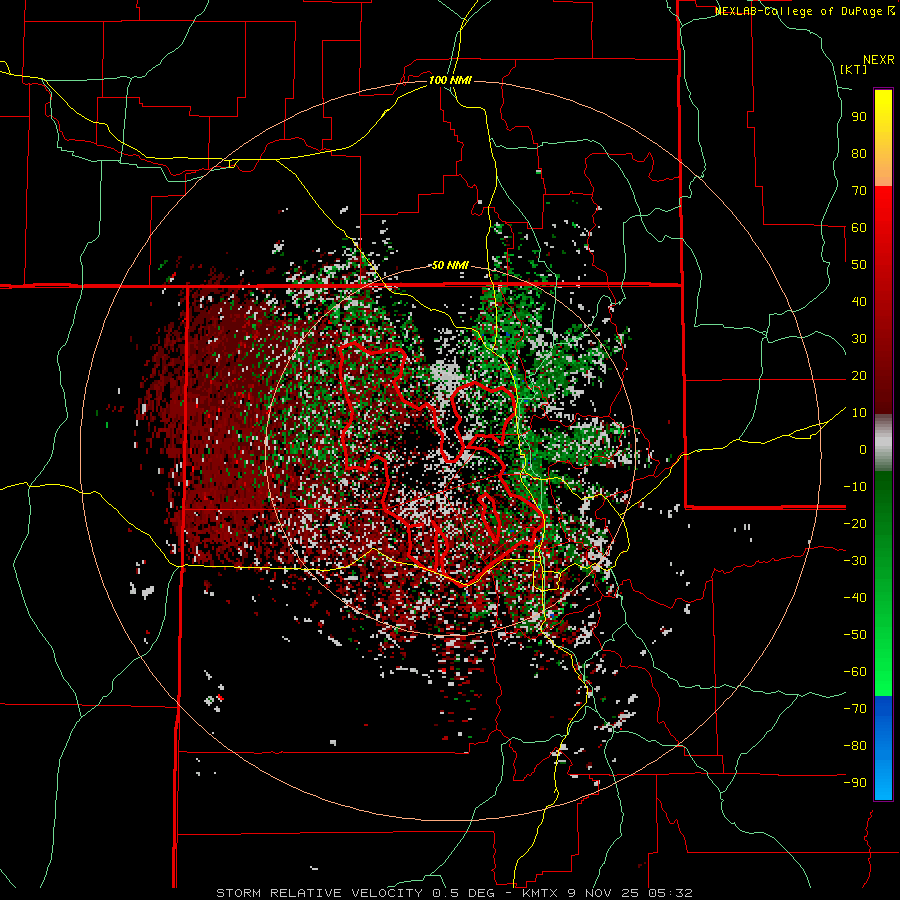Image resolution: width=900 pixels, height=900 pixels.
Task: Click the 0 value on the velocity scale
Action: coord(863,450)
